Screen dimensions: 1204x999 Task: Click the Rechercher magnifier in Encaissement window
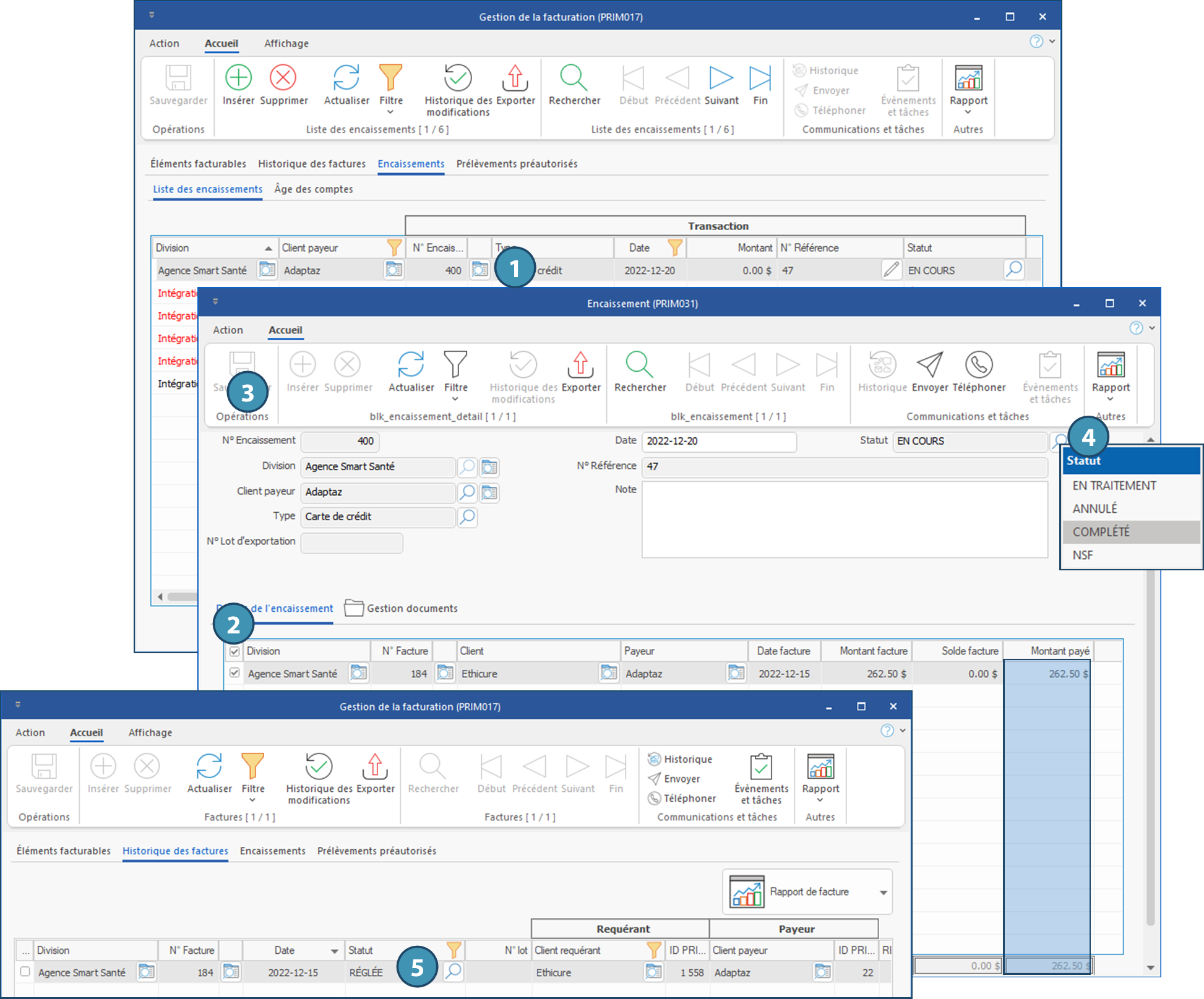tap(639, 365)
